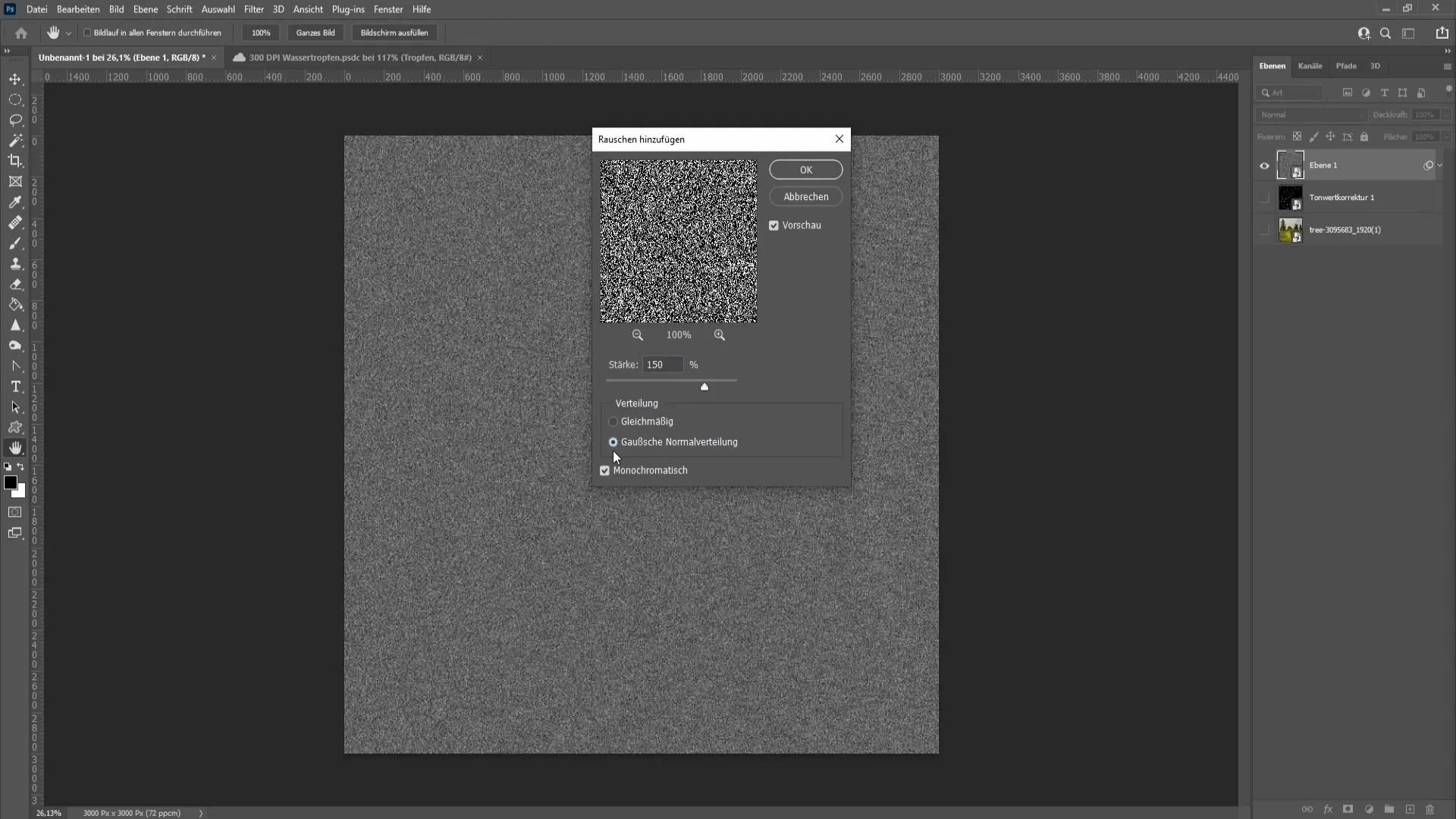This screenshot has width=1456, height=819.
Task: Link layers icon in Layers panel
Action: click(1307, 809)
